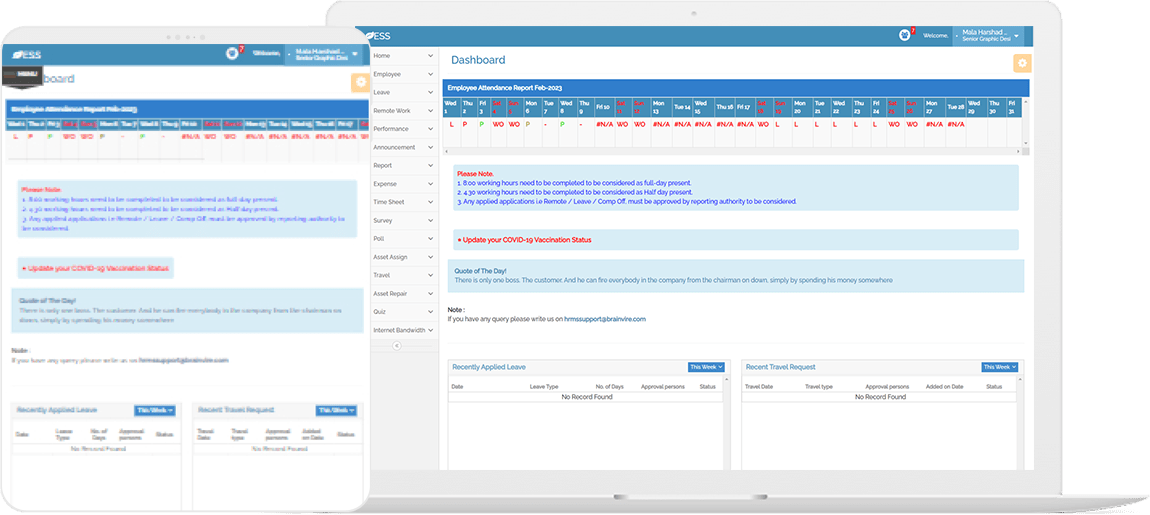Tap the MENU badge on tablet
The width and height of the screenshot is (1150, 515).
27,74
